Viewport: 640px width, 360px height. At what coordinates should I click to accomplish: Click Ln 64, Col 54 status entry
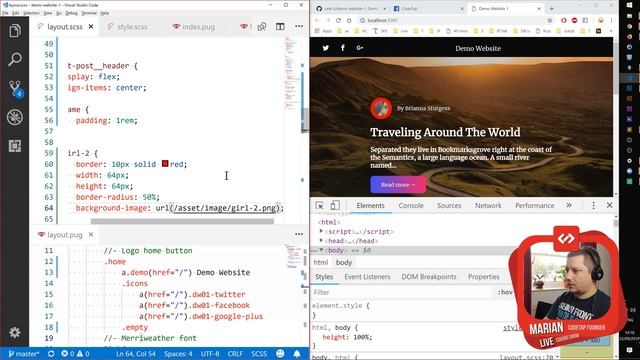click(x=136, y=354)
